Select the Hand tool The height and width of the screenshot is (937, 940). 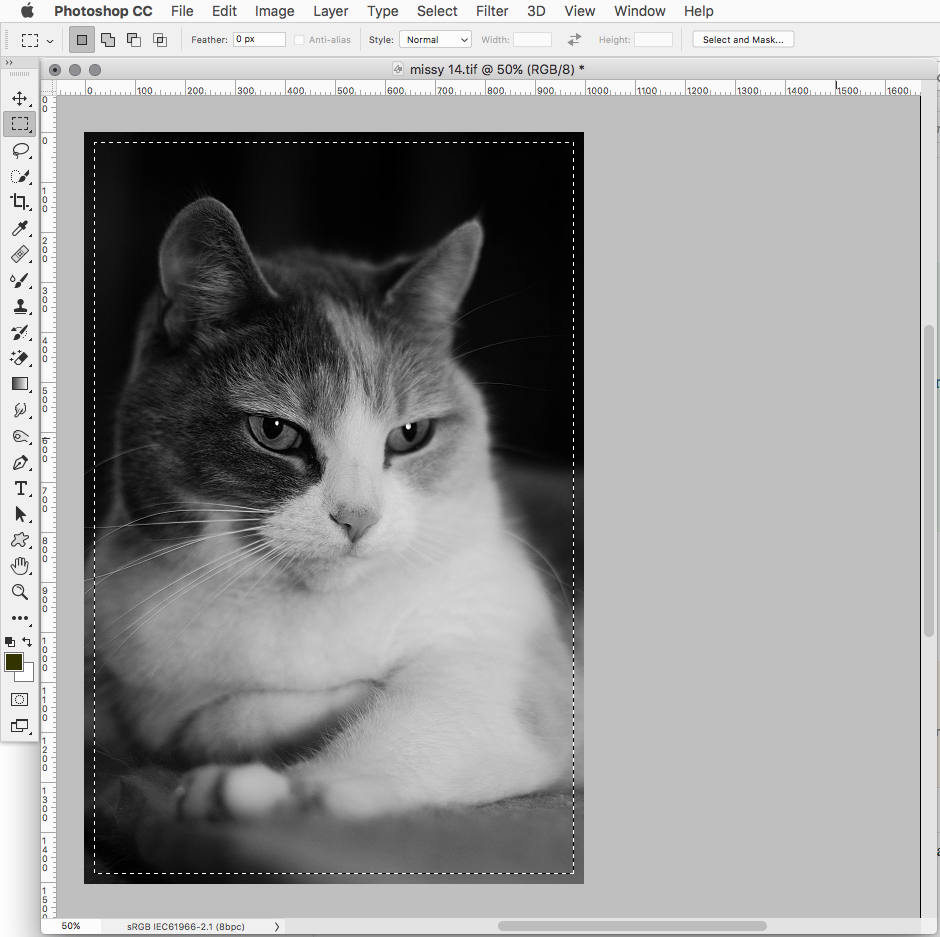(20, 566)
